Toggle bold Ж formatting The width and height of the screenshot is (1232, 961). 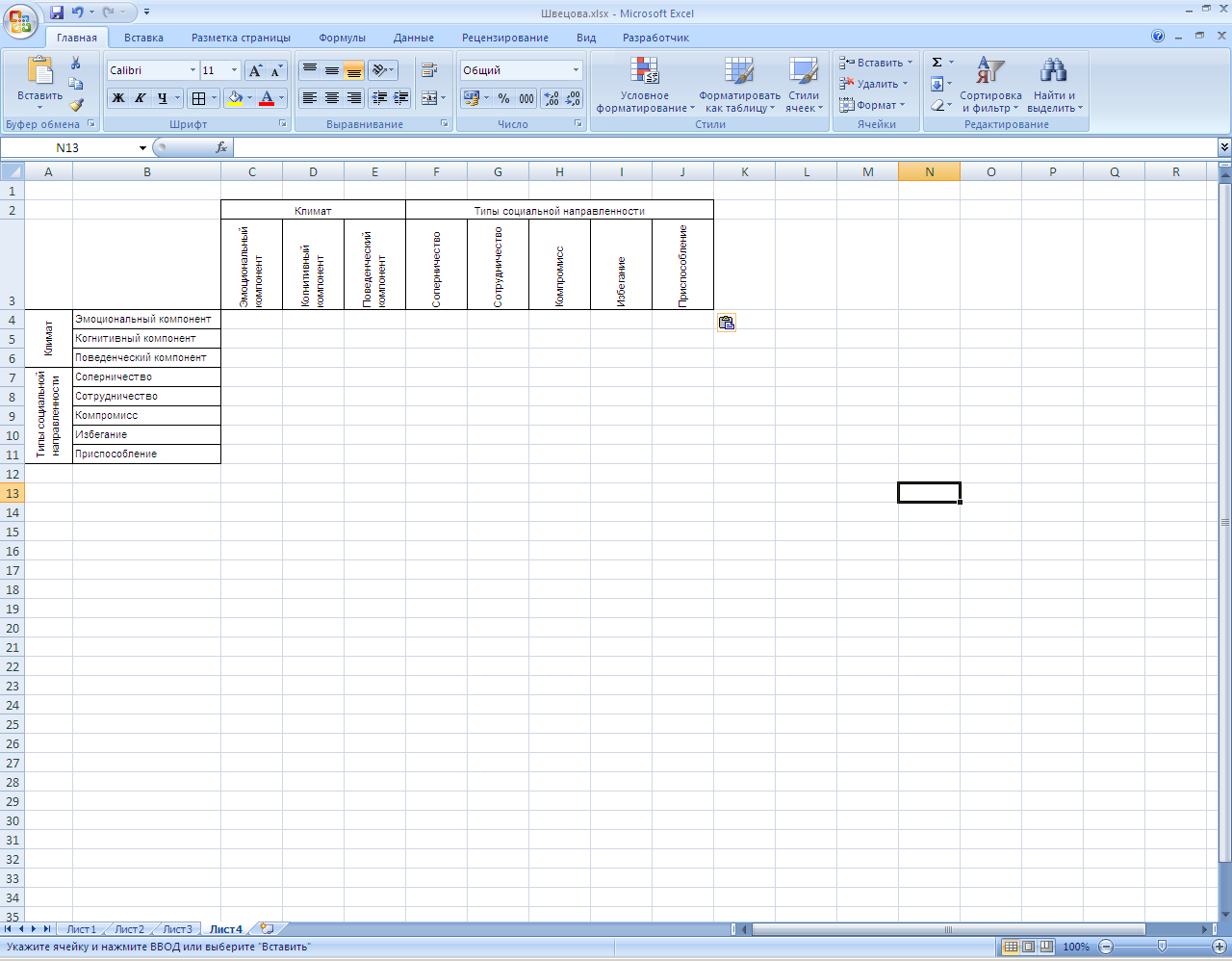[x=117, y=98]
